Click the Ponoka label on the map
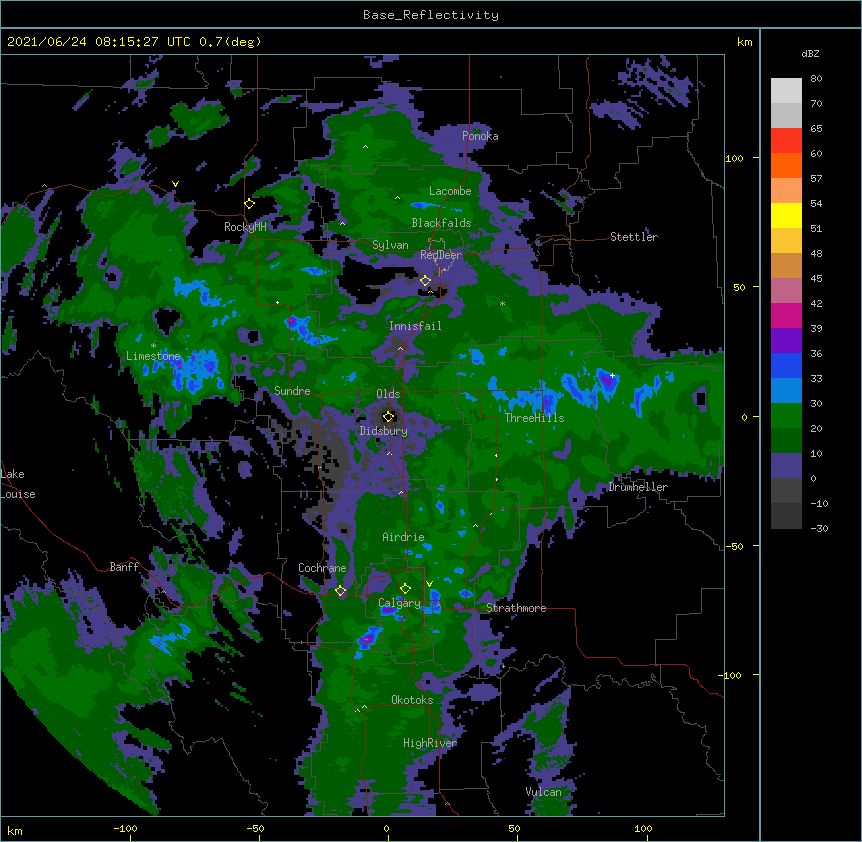862x842 pixels. [x=480, y=136]
